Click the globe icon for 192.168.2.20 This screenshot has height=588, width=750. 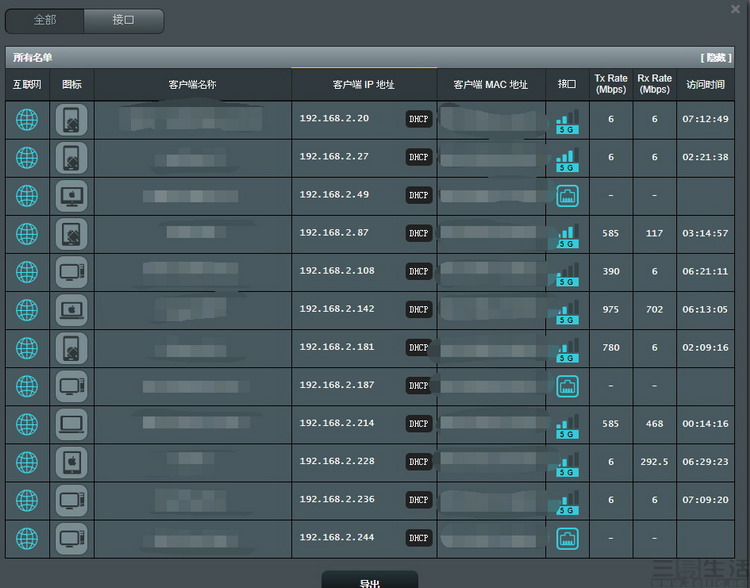click(x=27, y=120)
